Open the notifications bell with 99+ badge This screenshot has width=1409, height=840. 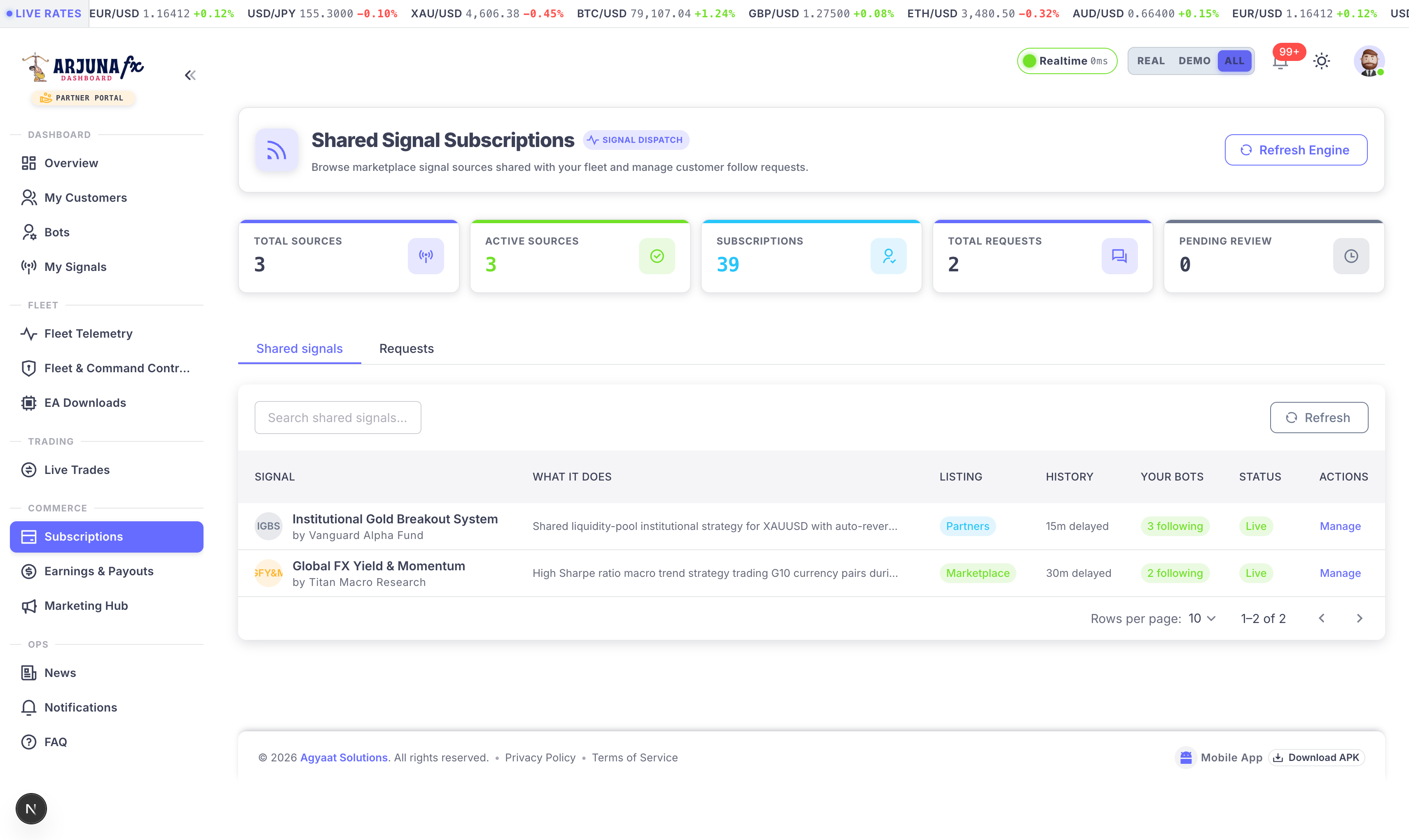(1280, 62)
